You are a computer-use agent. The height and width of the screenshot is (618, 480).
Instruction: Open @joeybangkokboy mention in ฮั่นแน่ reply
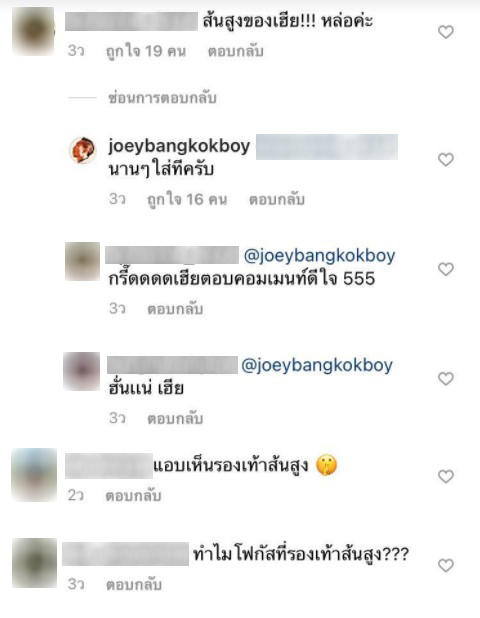tap(317, 366)
